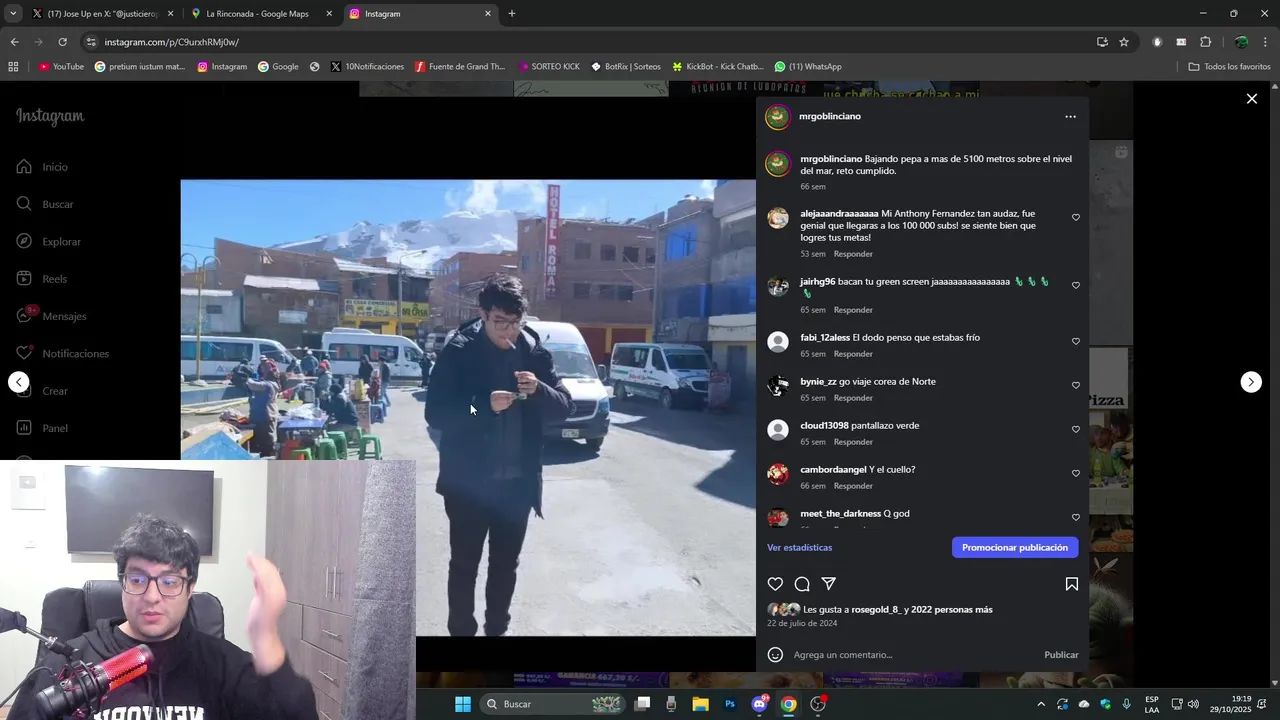Reply to cambordaangel's comment

pyautogui.click(x=853, y=486)
